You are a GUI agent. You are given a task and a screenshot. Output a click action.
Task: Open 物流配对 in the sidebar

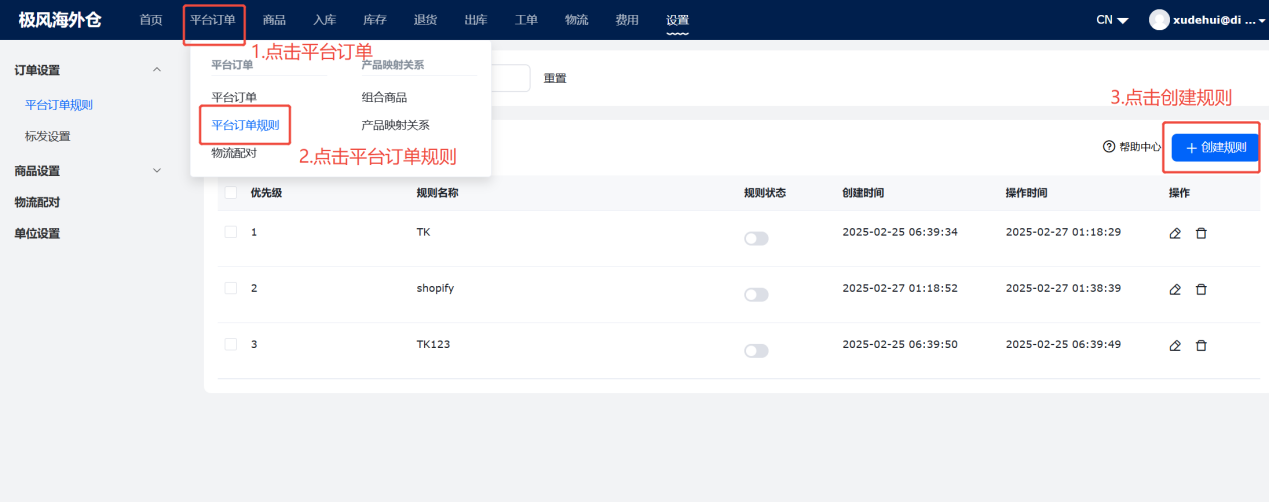37,202
